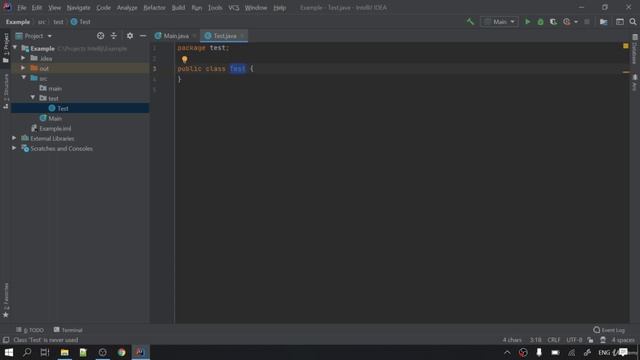The height and width of the screenshot is (360, 640).
Task: Open the Code menu
Action: 103,8
